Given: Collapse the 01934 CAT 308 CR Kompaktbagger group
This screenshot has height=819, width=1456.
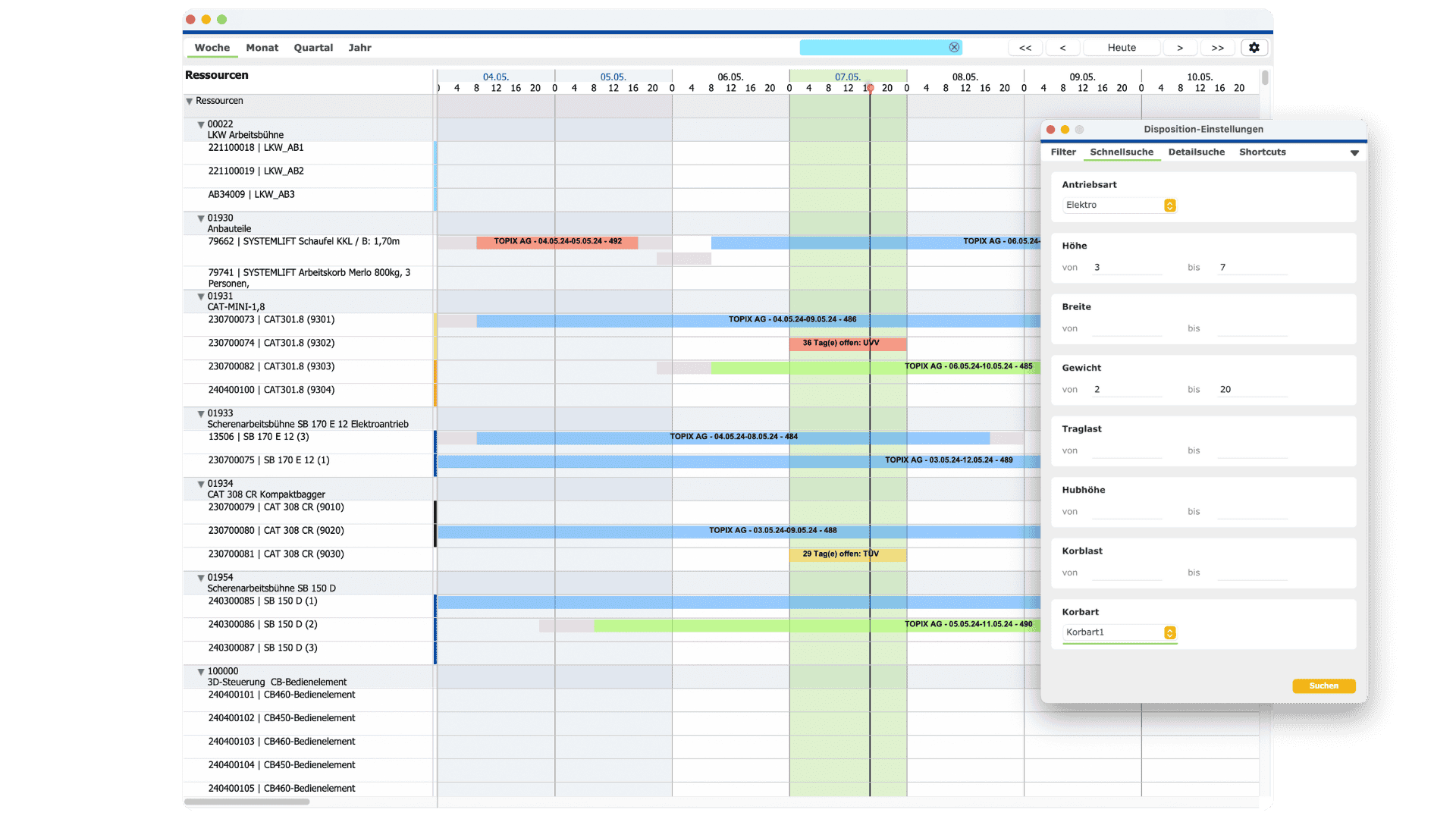Looking at the screenshot, I should pyautogui.click(x=201, y=484).
